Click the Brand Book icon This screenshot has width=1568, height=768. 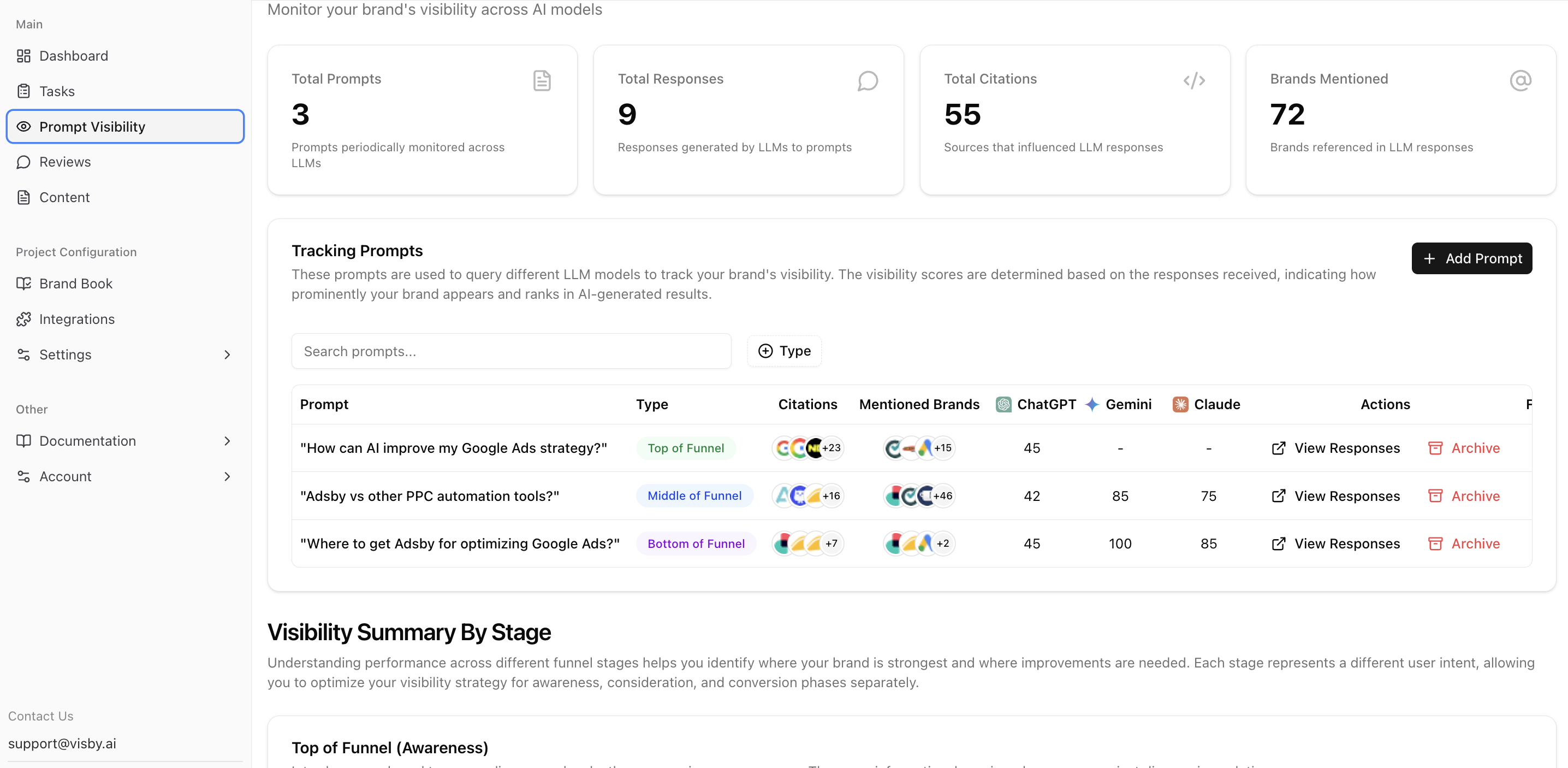click(x=23, y=284)
